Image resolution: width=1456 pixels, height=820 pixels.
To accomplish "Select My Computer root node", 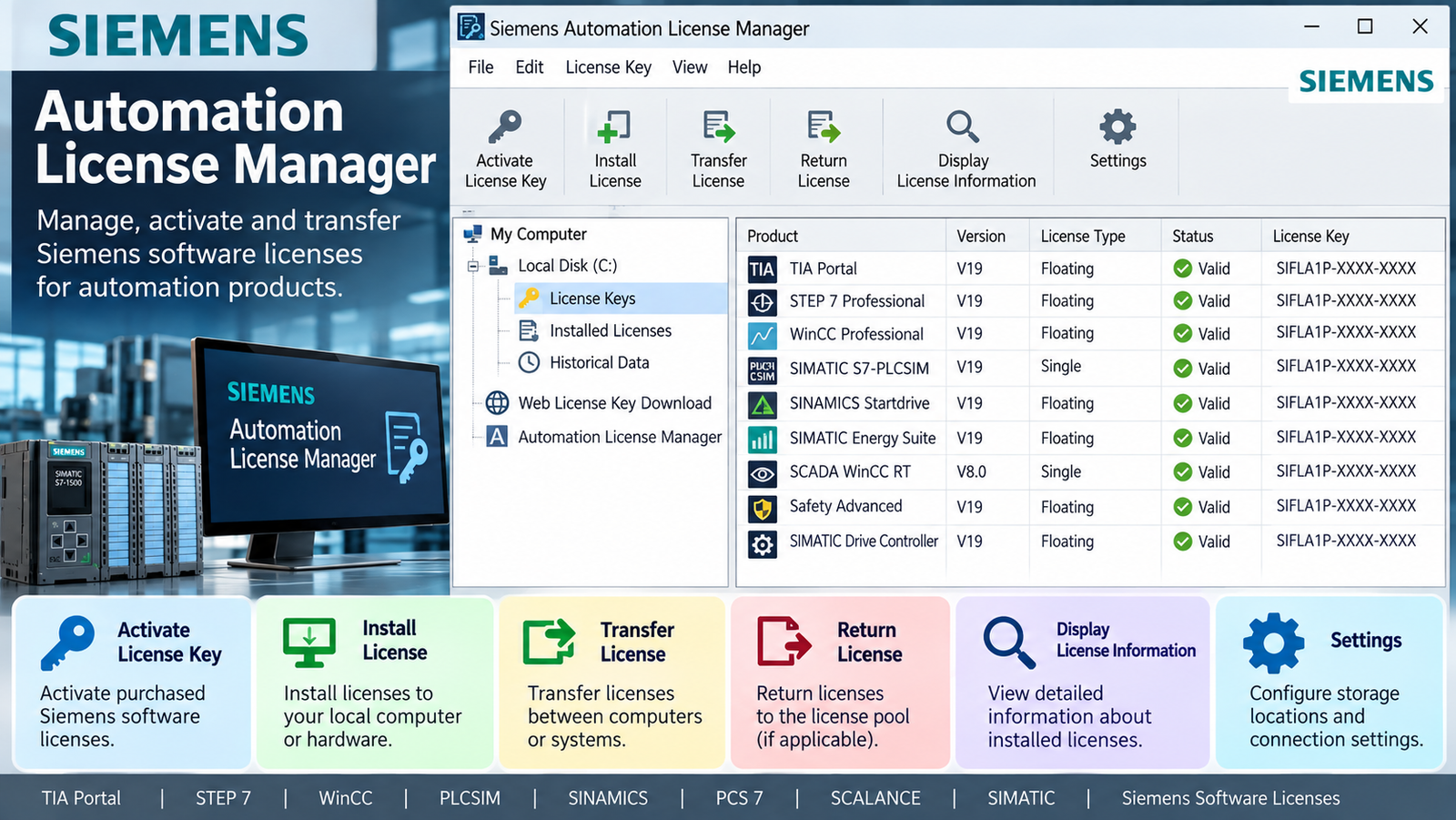I will [539, 234].
